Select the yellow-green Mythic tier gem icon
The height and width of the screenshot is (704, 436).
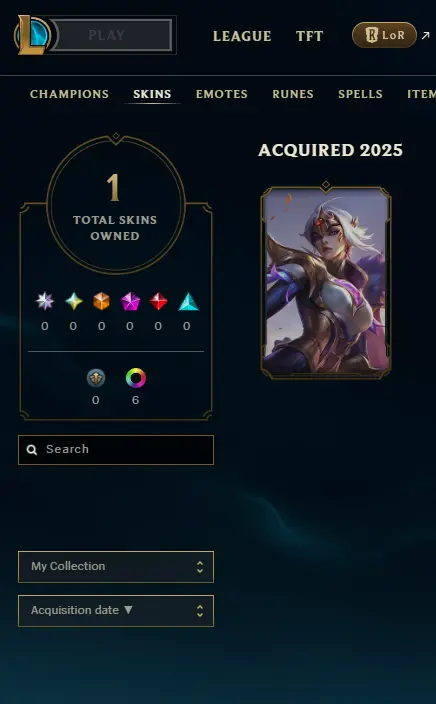coord(74,301)
